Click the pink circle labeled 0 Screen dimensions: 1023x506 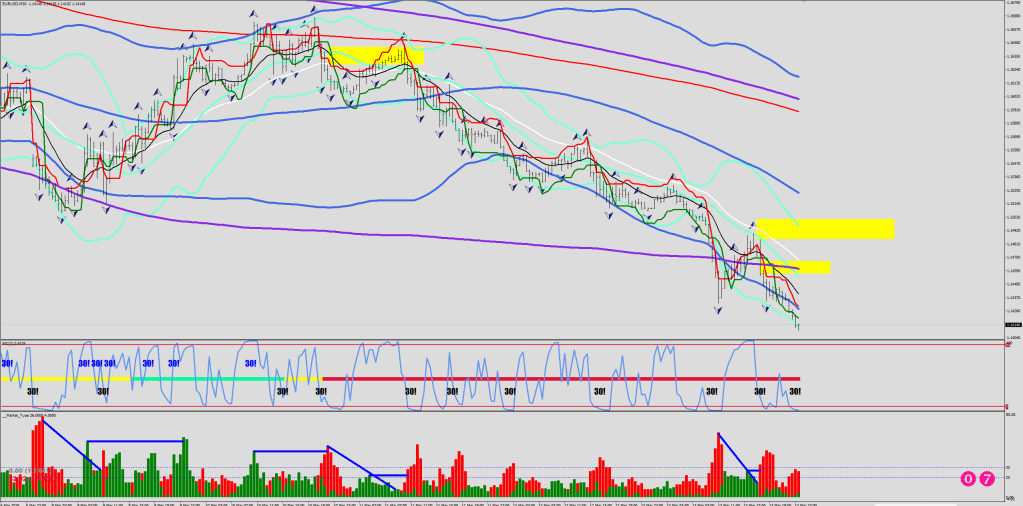click(968, 479)
